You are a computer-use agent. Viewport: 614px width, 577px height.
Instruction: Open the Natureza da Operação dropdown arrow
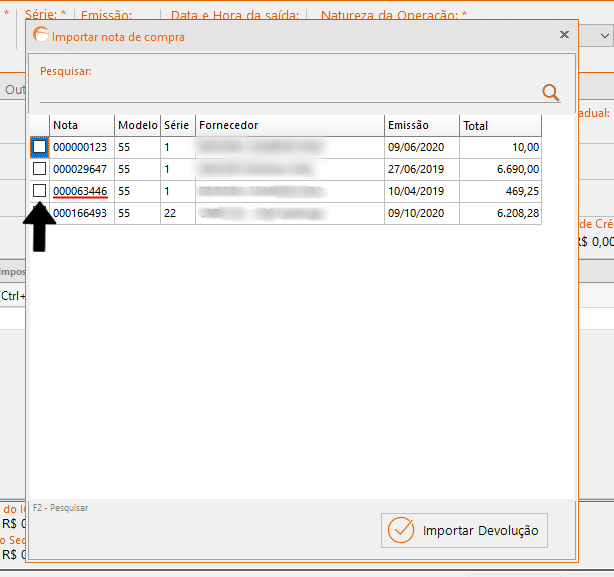pyautogui.click(x=605, y=36)
